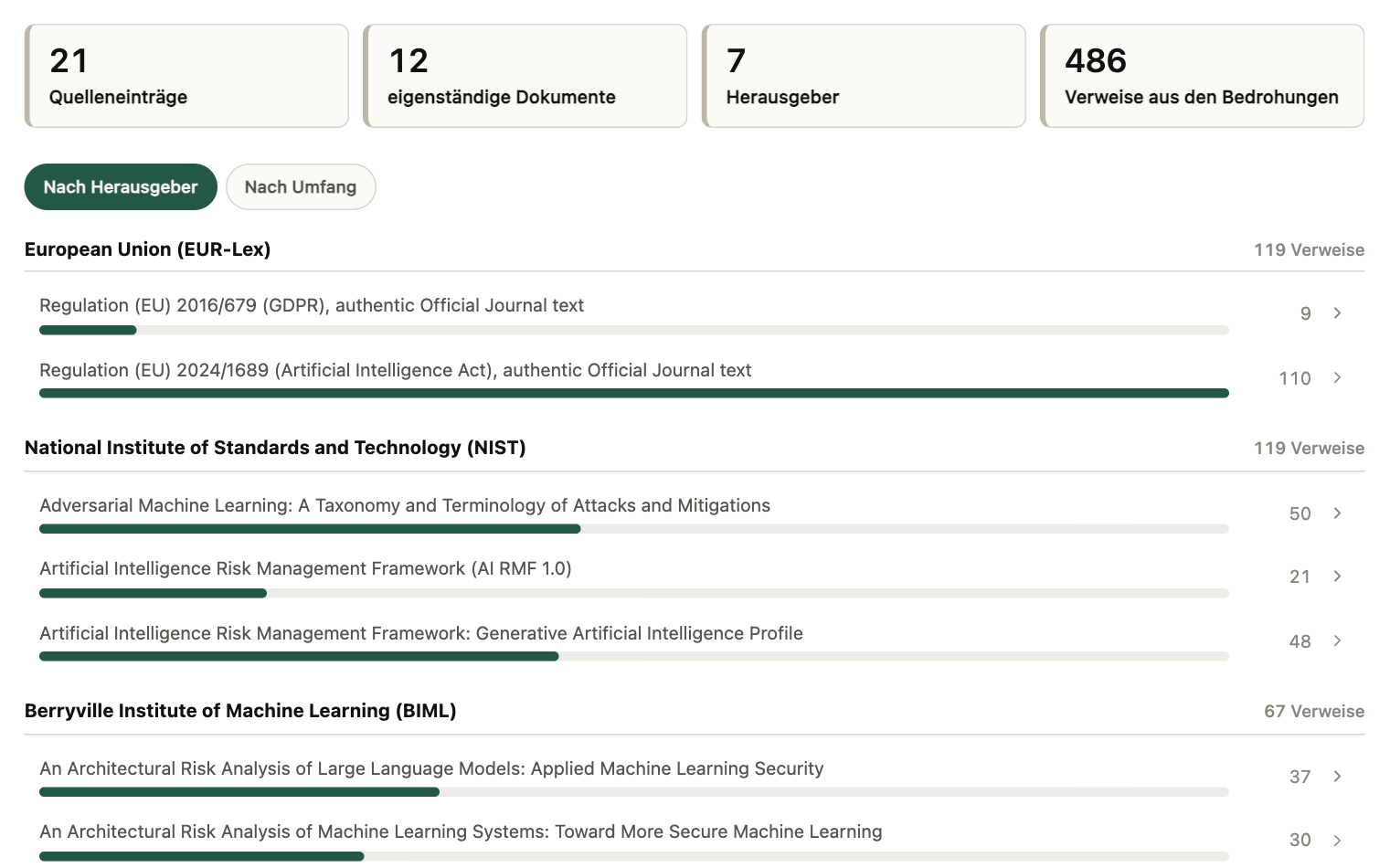This screenshot has width=1390, height=868.
Task: Select the 7 Herausgeber stat card
Action: click(x=864, y=76)
